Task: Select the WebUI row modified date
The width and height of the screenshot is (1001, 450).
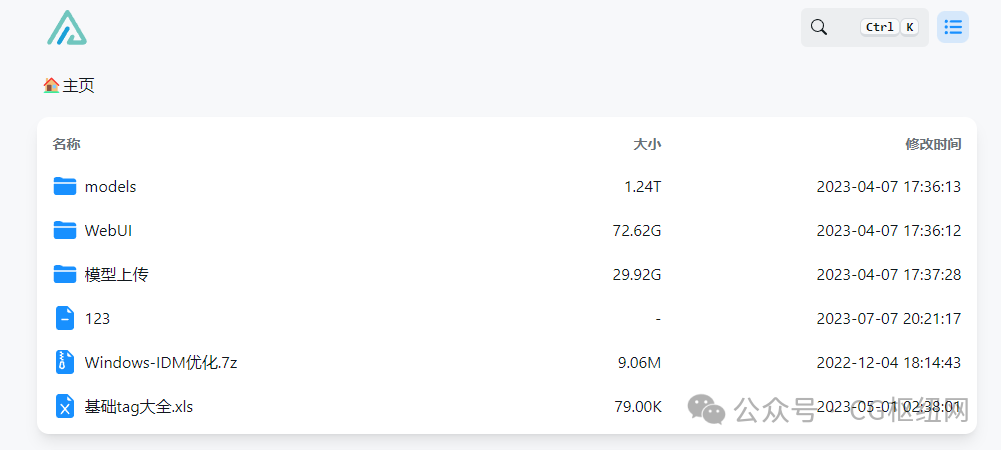Action: [889, 230]
